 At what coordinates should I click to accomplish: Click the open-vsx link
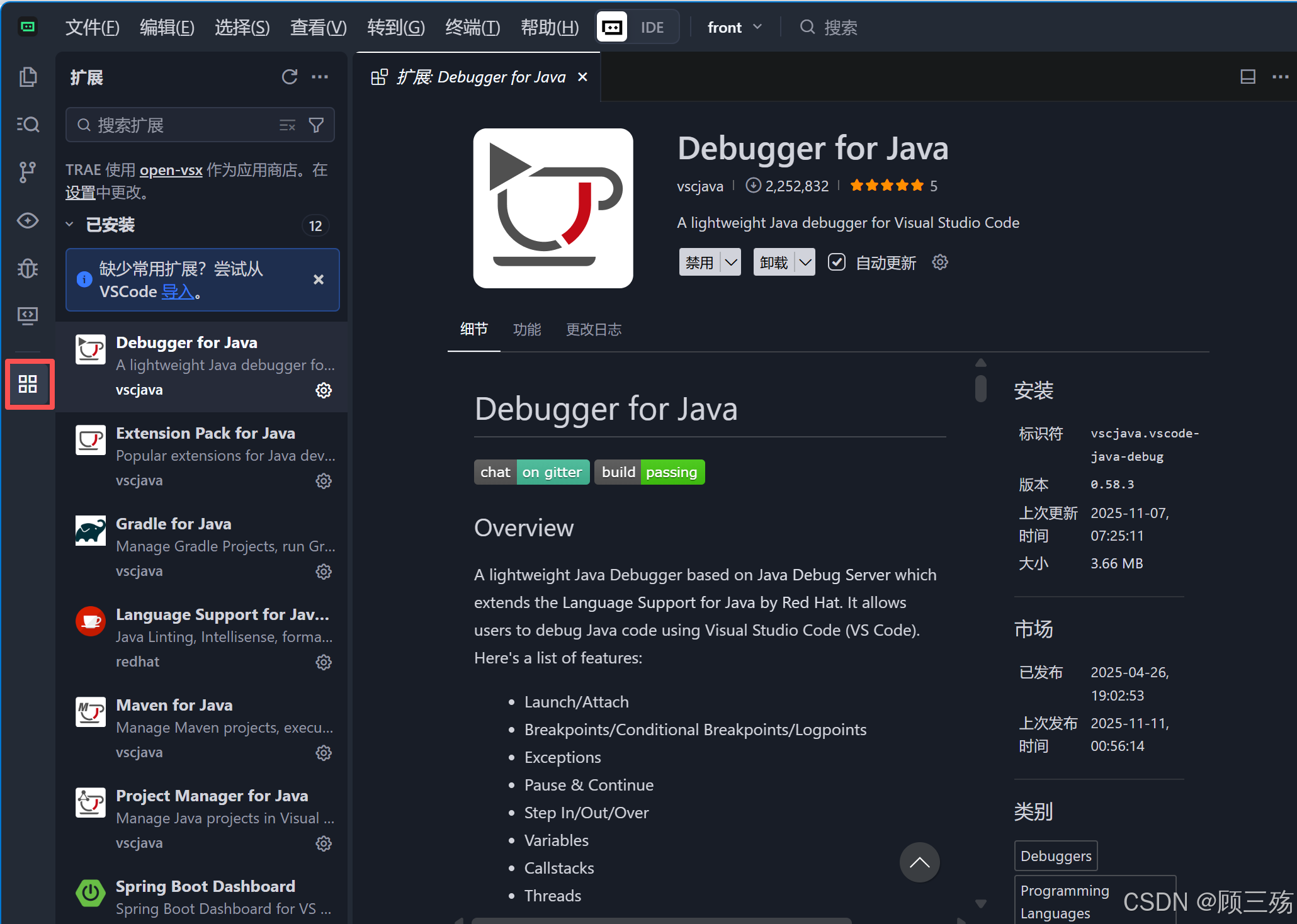(x=171, y=171)
